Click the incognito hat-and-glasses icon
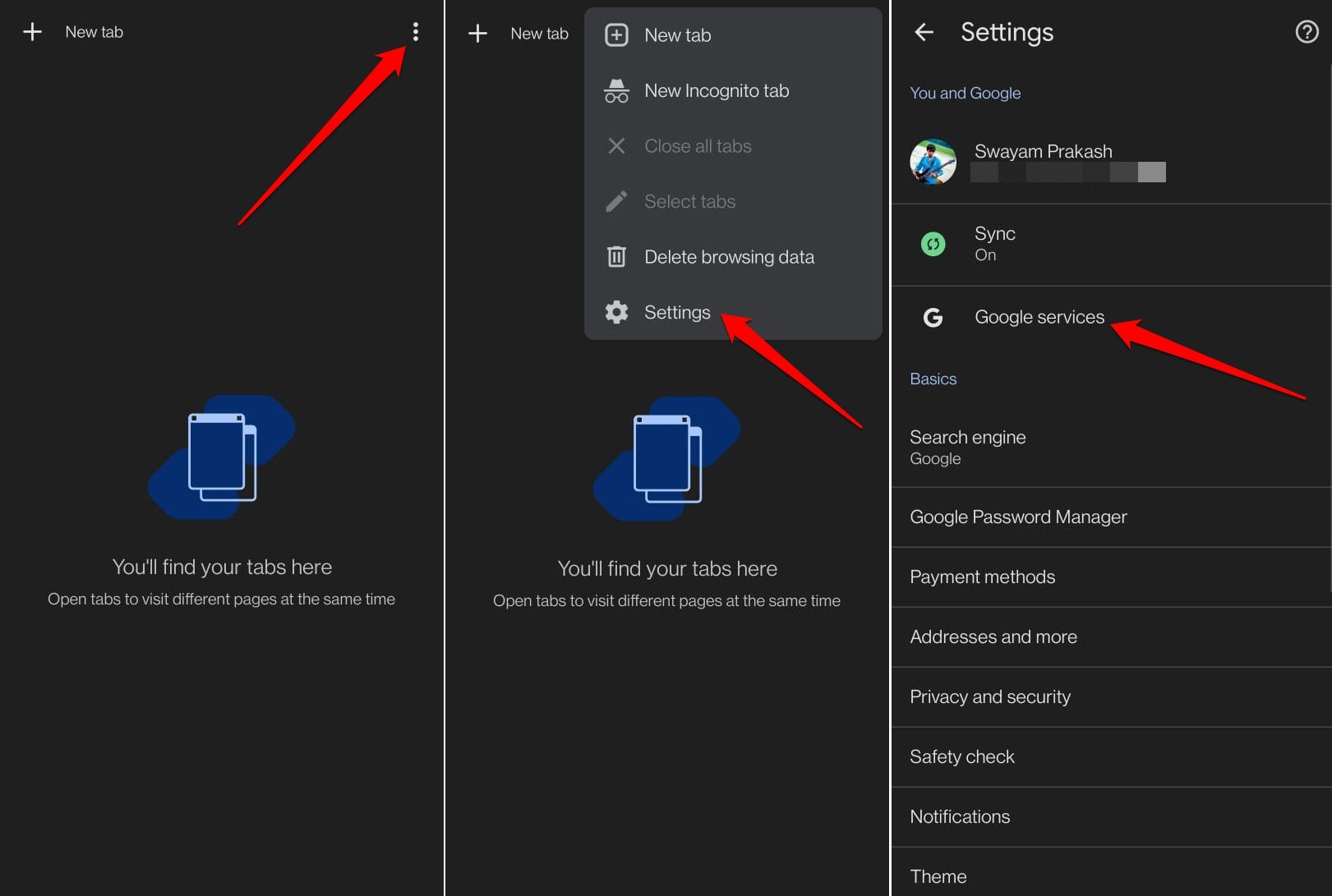 click(616, 91)
